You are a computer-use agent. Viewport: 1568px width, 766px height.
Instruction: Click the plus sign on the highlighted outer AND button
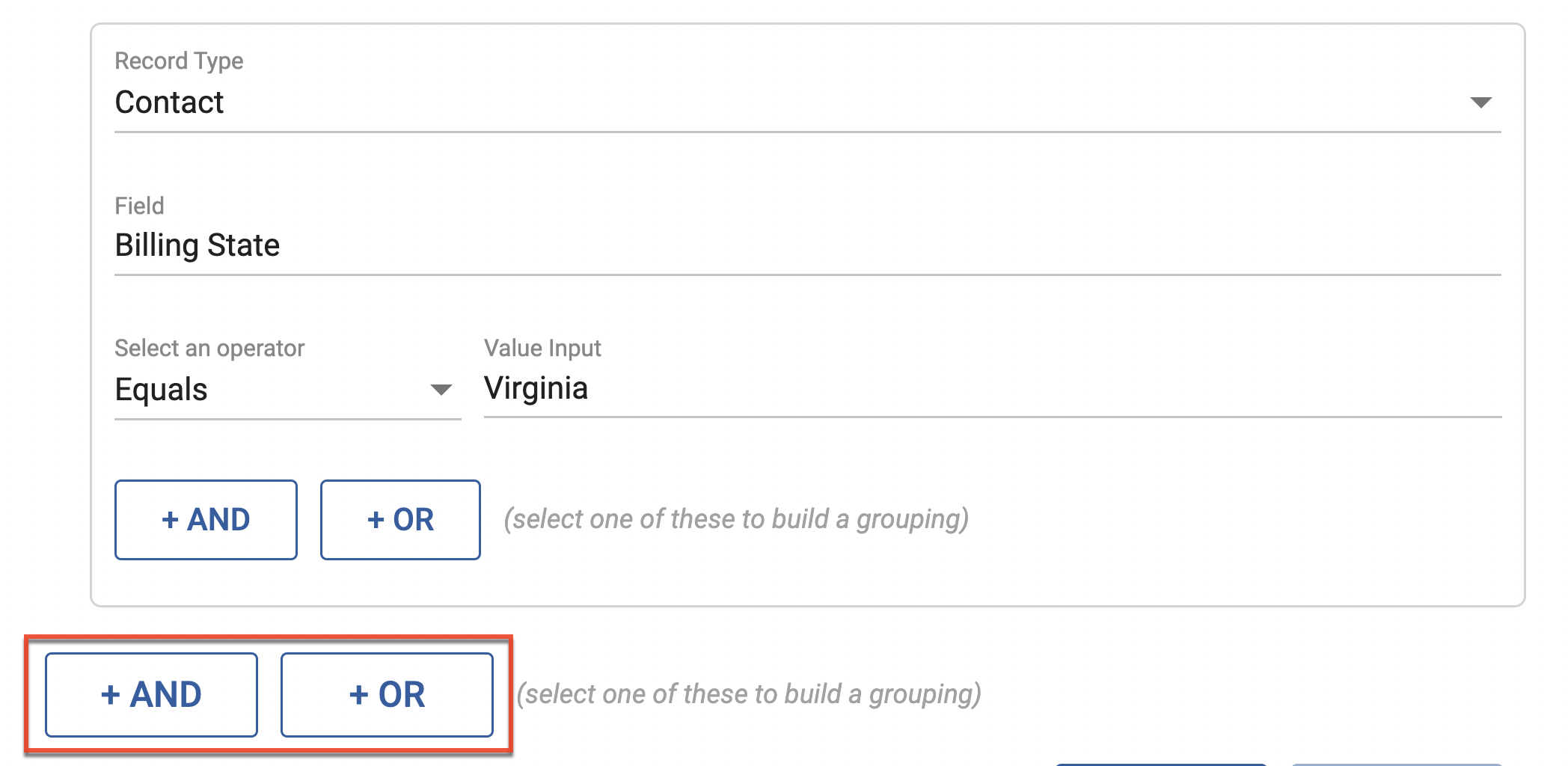[x=110, y=695]
